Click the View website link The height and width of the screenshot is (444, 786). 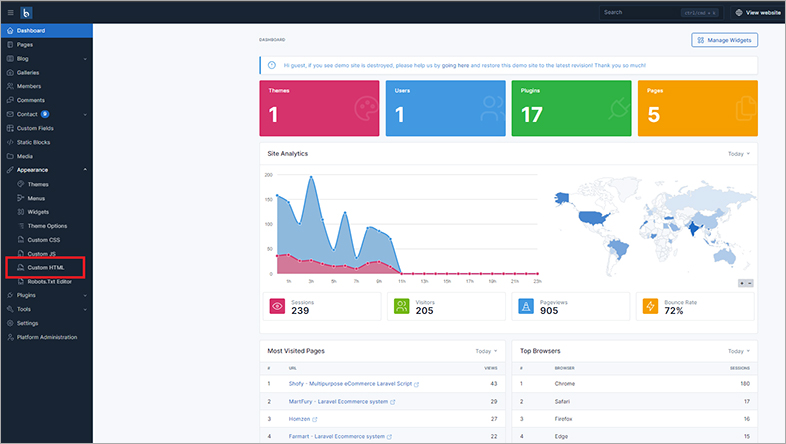pyautogui.click(x=758, y=13)
